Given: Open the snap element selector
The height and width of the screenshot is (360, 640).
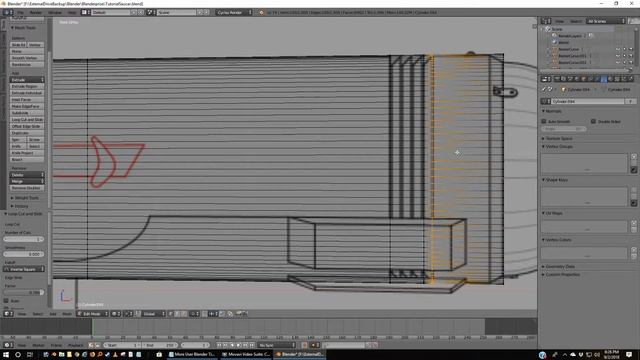Looking at the screenshot, I should tap(213, 313).
